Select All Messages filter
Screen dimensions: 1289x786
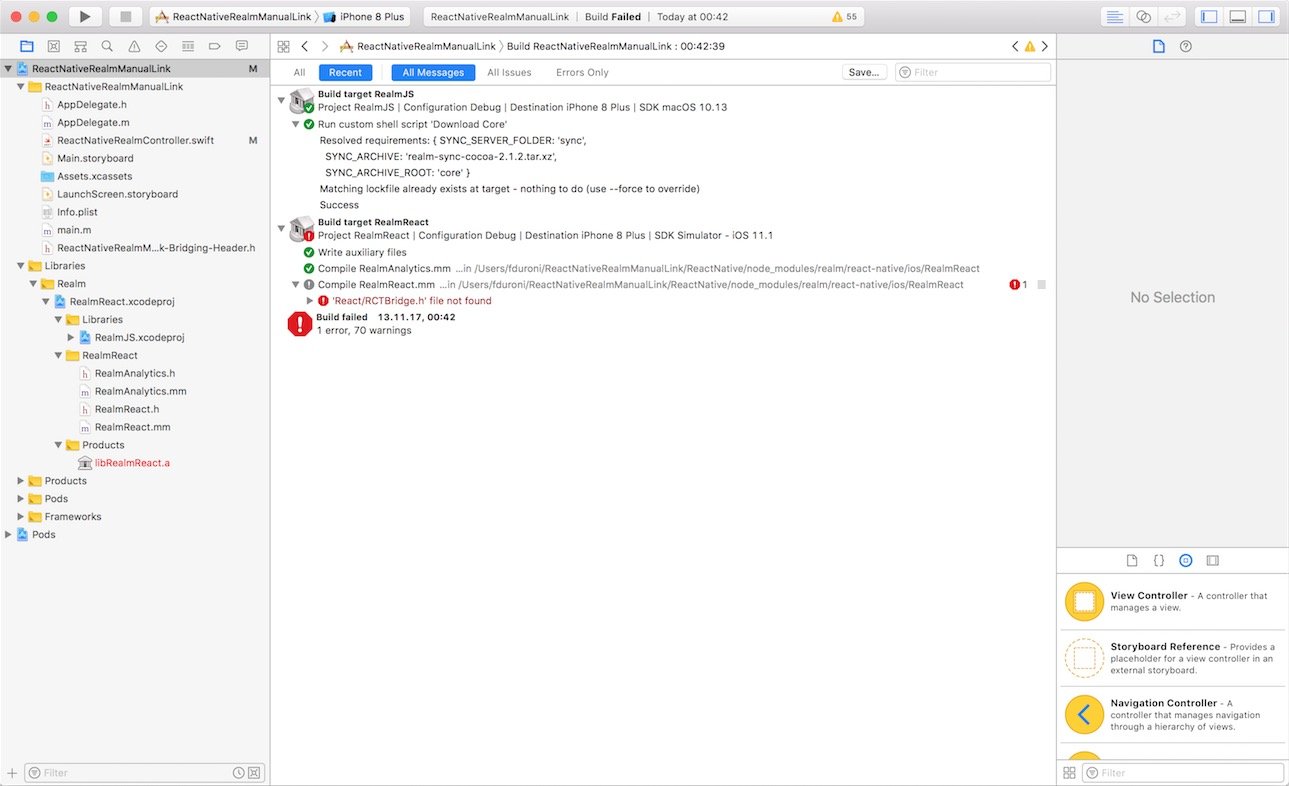[433, 72]
